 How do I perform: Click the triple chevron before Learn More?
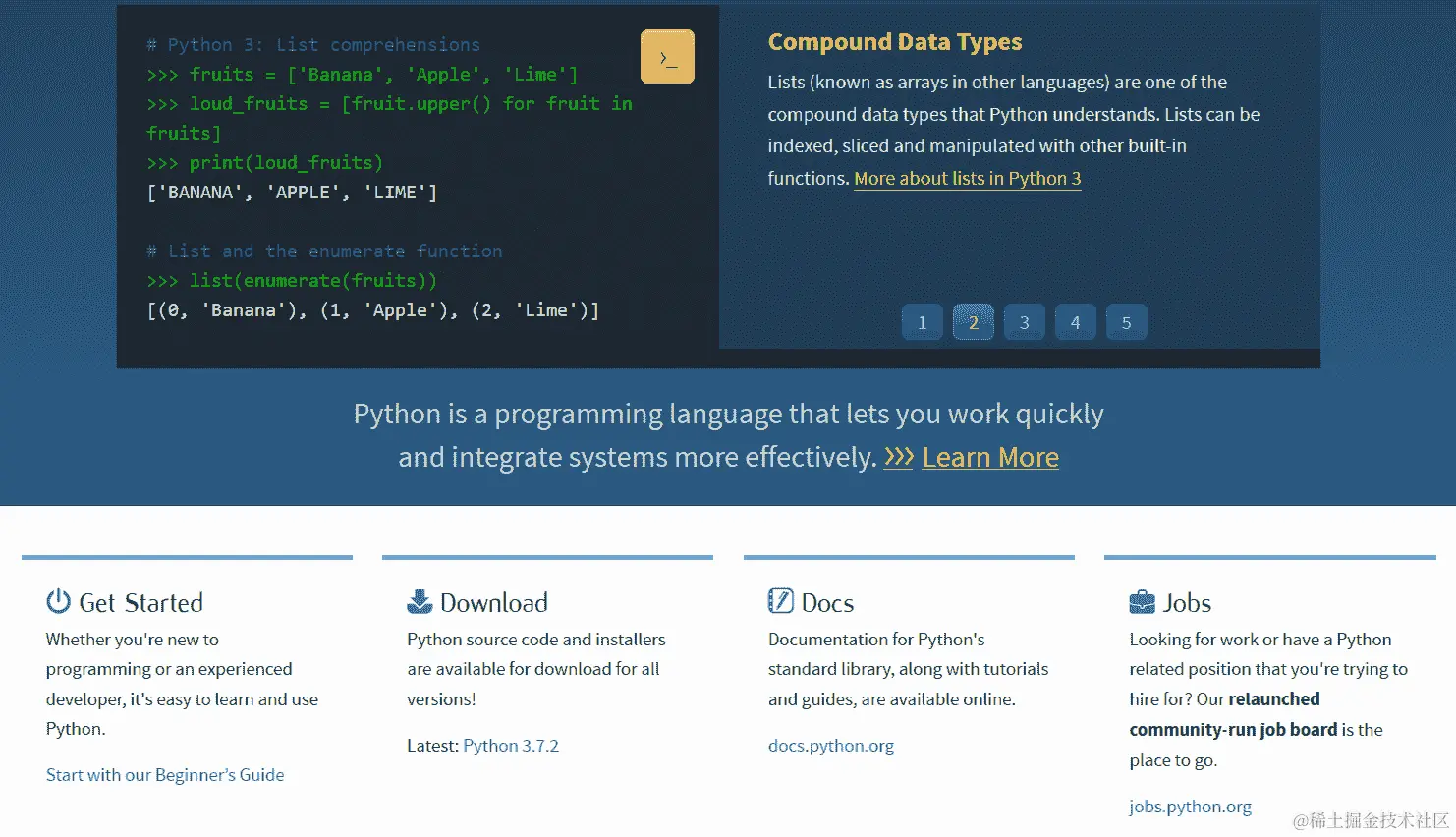click(x=899, y=457)
